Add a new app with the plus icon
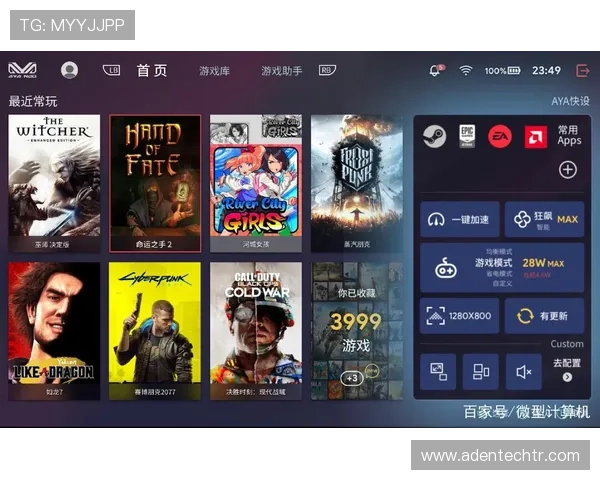 click(567, 170)
